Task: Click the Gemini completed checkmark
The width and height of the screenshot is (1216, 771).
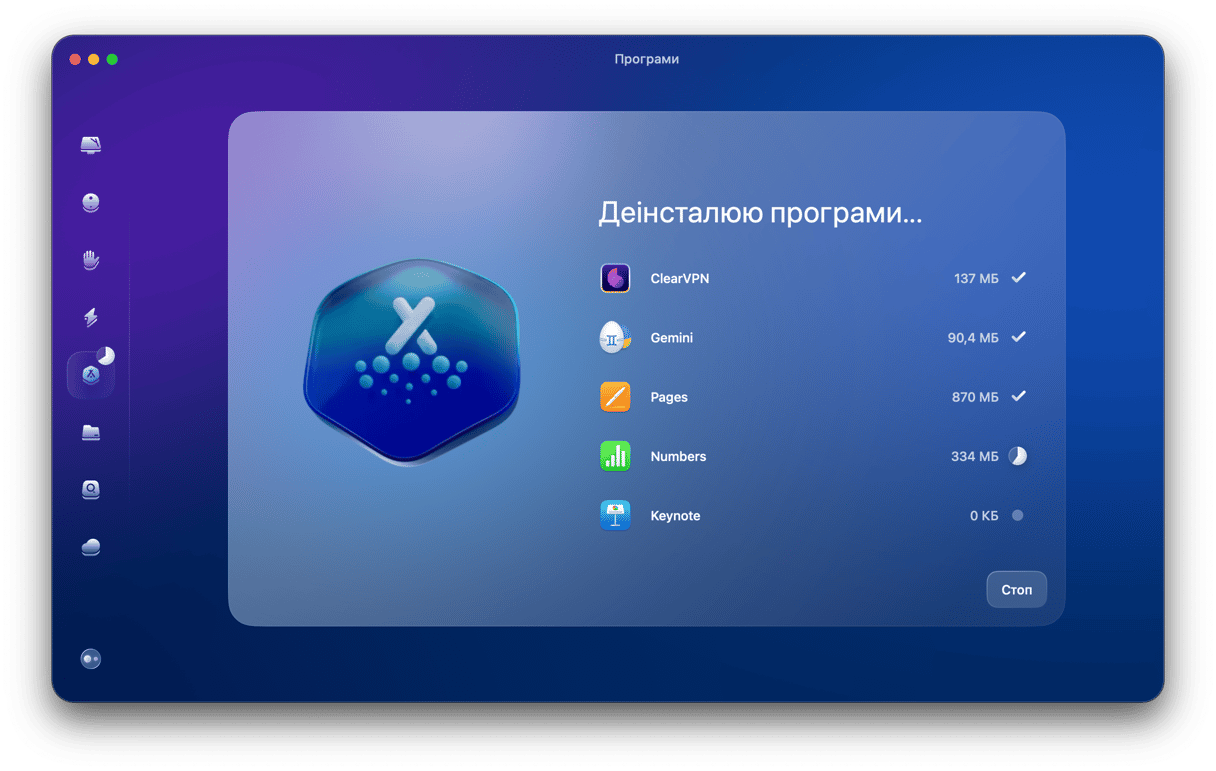Action: (1018, 337)
